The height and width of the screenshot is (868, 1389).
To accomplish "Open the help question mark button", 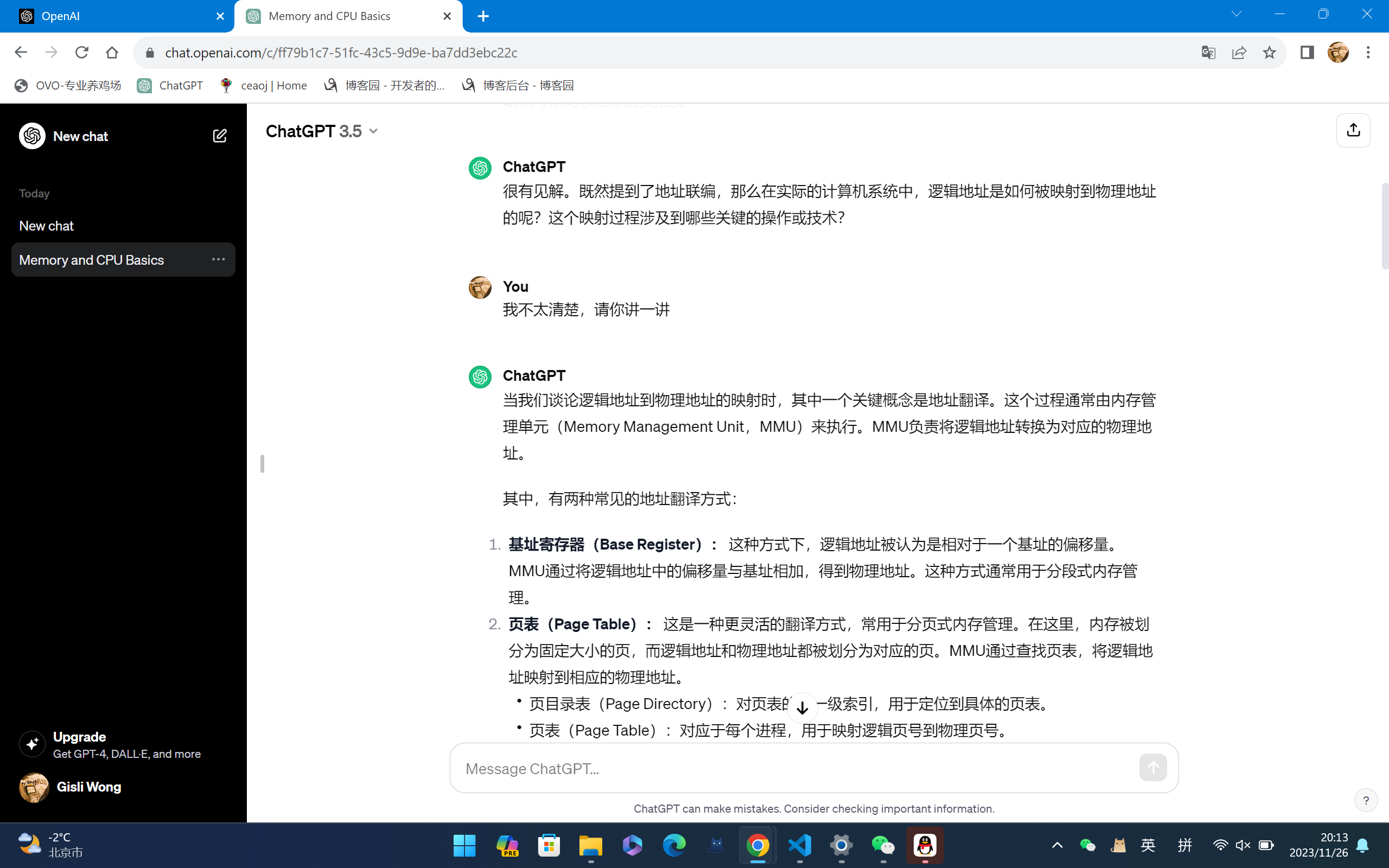I will coord(1366,800).
